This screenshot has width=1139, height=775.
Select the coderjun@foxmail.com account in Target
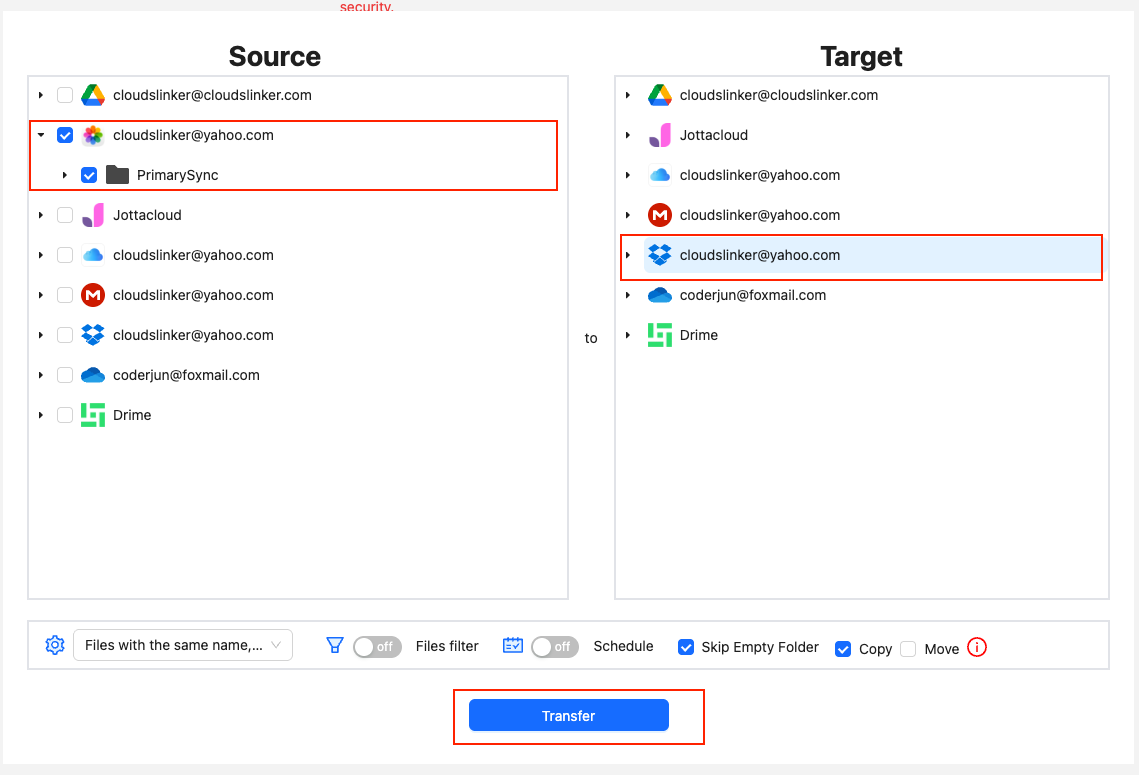pos(753,295)
